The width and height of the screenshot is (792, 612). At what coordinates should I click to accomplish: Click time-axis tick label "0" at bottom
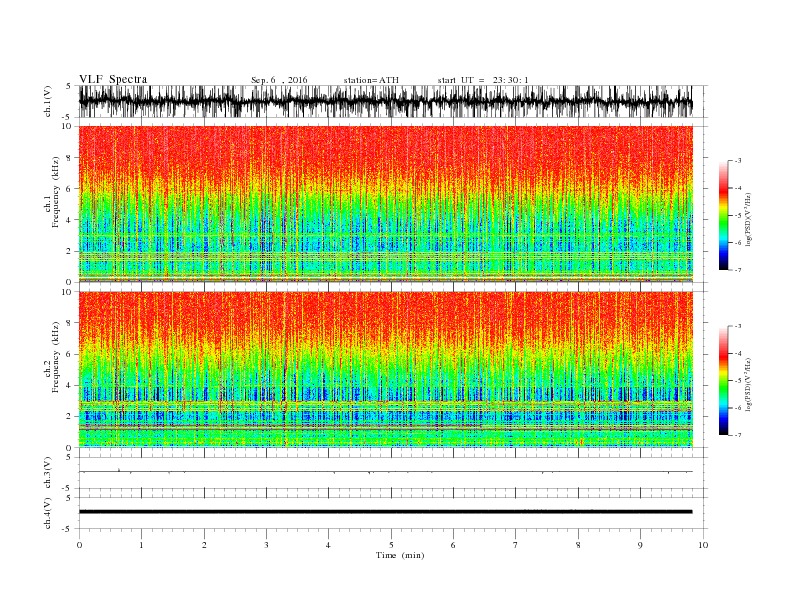[x=79, y=545]
